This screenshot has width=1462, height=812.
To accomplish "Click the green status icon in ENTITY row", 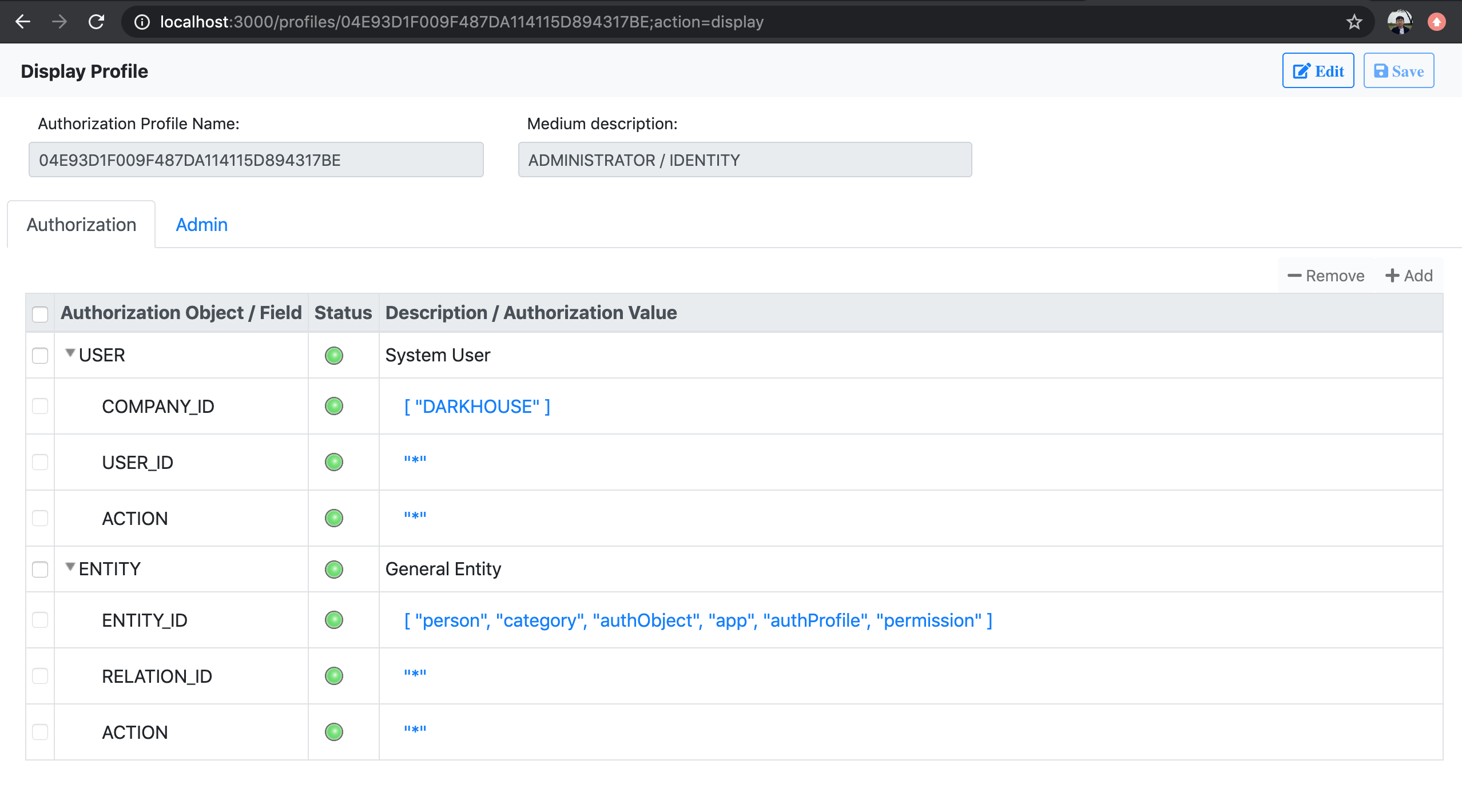I will [334, 570].
